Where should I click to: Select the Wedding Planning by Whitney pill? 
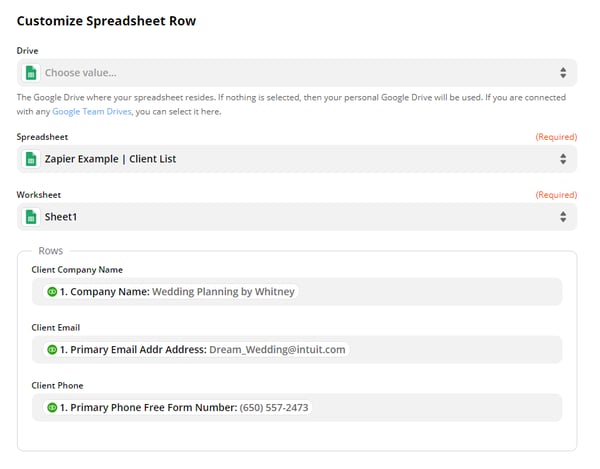171,292
